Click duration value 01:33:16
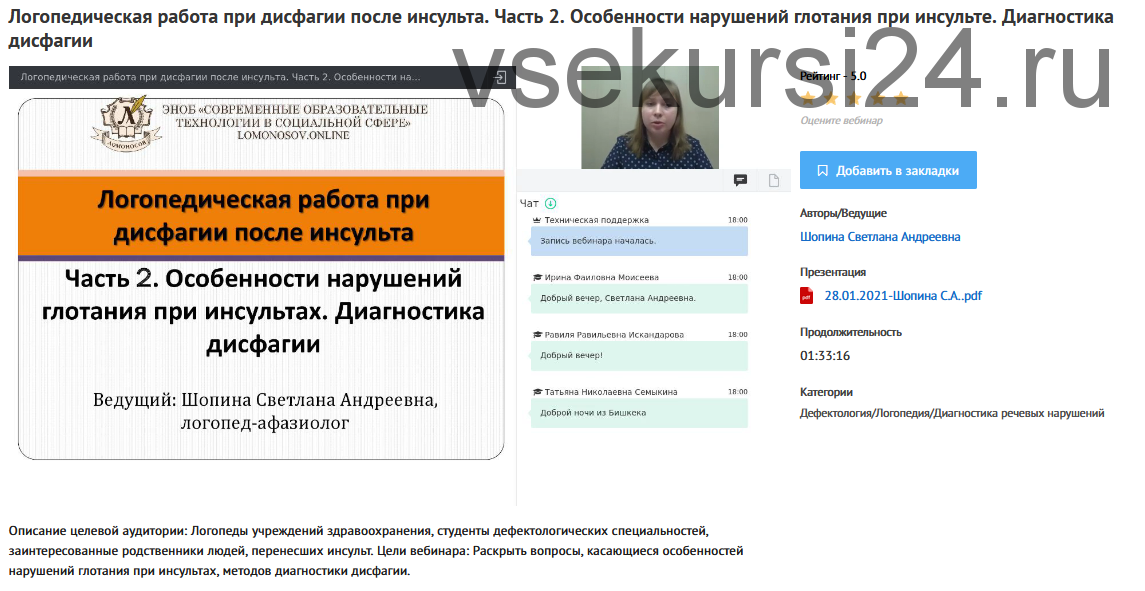 coord(825,356)
